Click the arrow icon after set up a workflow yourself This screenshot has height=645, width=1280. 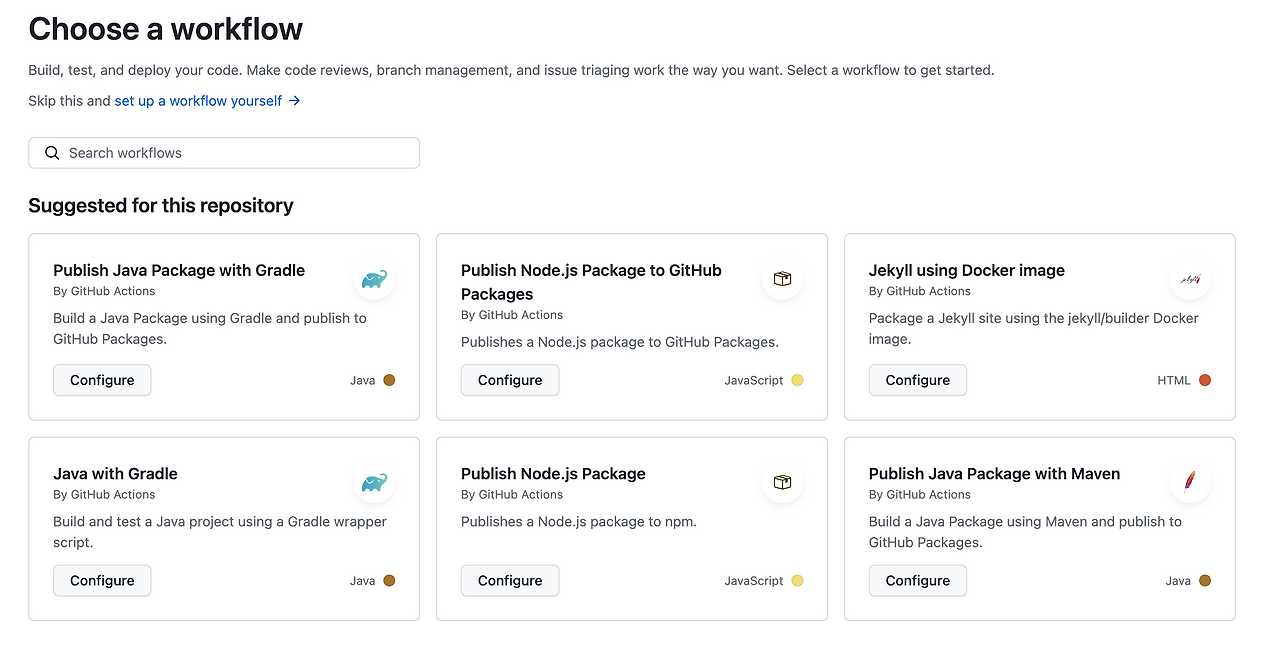click(x=292, y=100)
